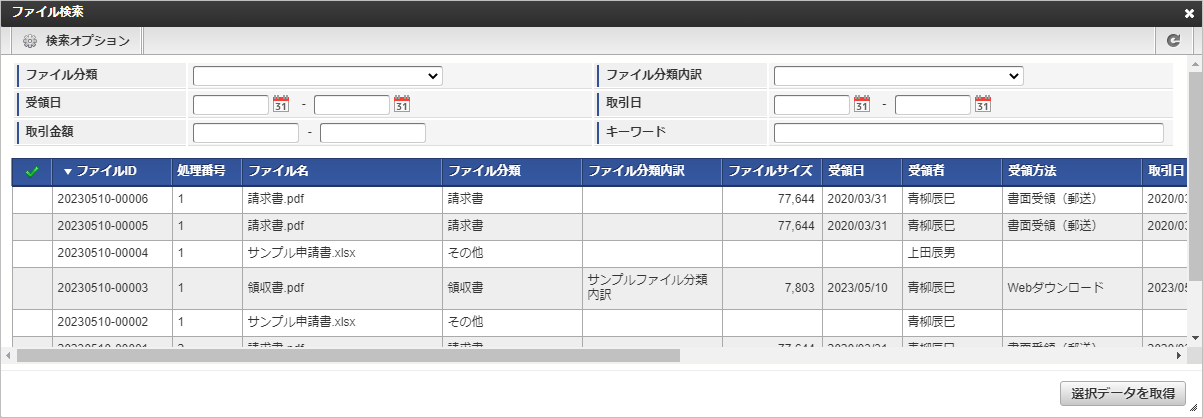
Task: Select checkbox cell for file 20230510-00004
Action: coord(32,253)
